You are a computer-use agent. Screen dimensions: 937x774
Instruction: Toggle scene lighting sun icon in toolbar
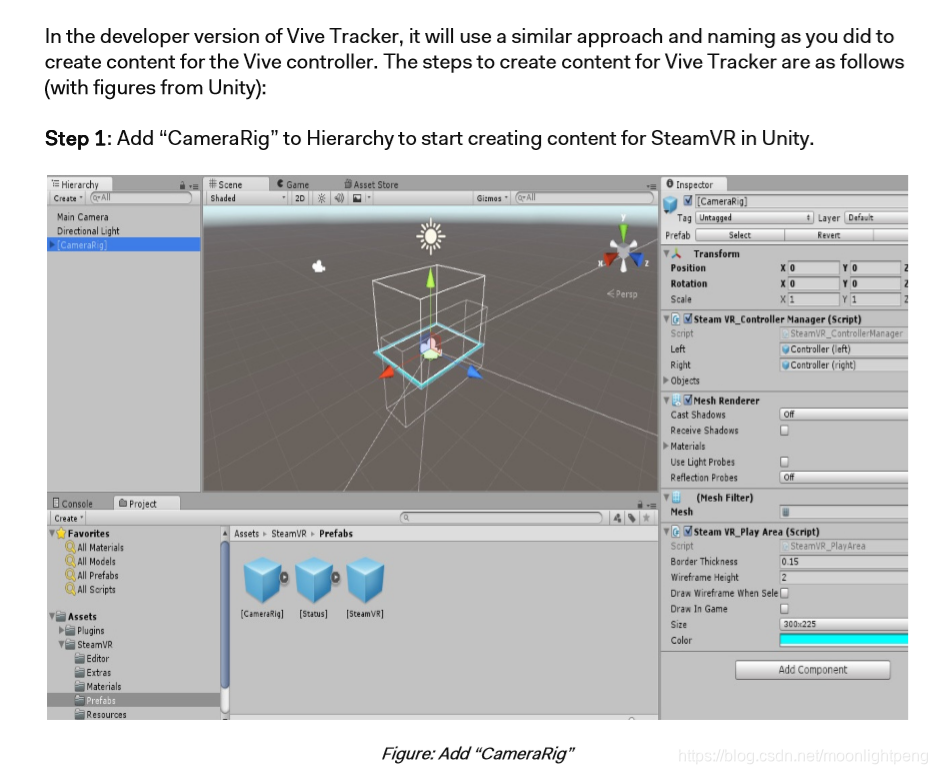(x=321, y=198)
